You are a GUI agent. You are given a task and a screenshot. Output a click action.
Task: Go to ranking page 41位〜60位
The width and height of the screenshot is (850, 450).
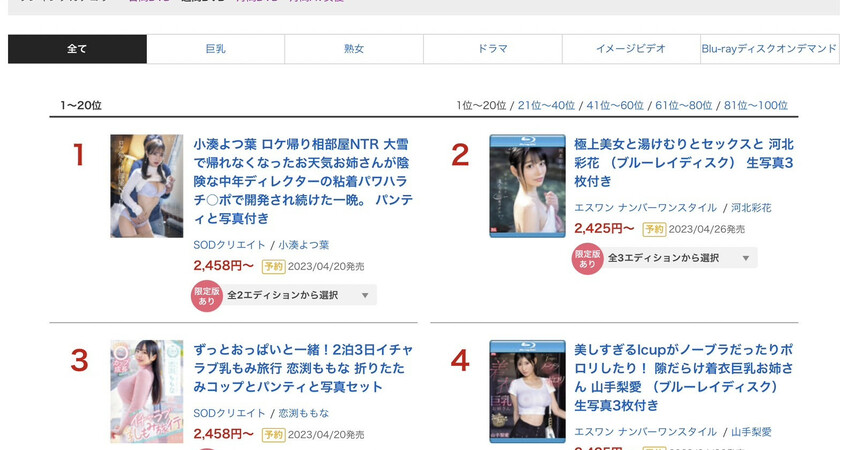point(615,105)
